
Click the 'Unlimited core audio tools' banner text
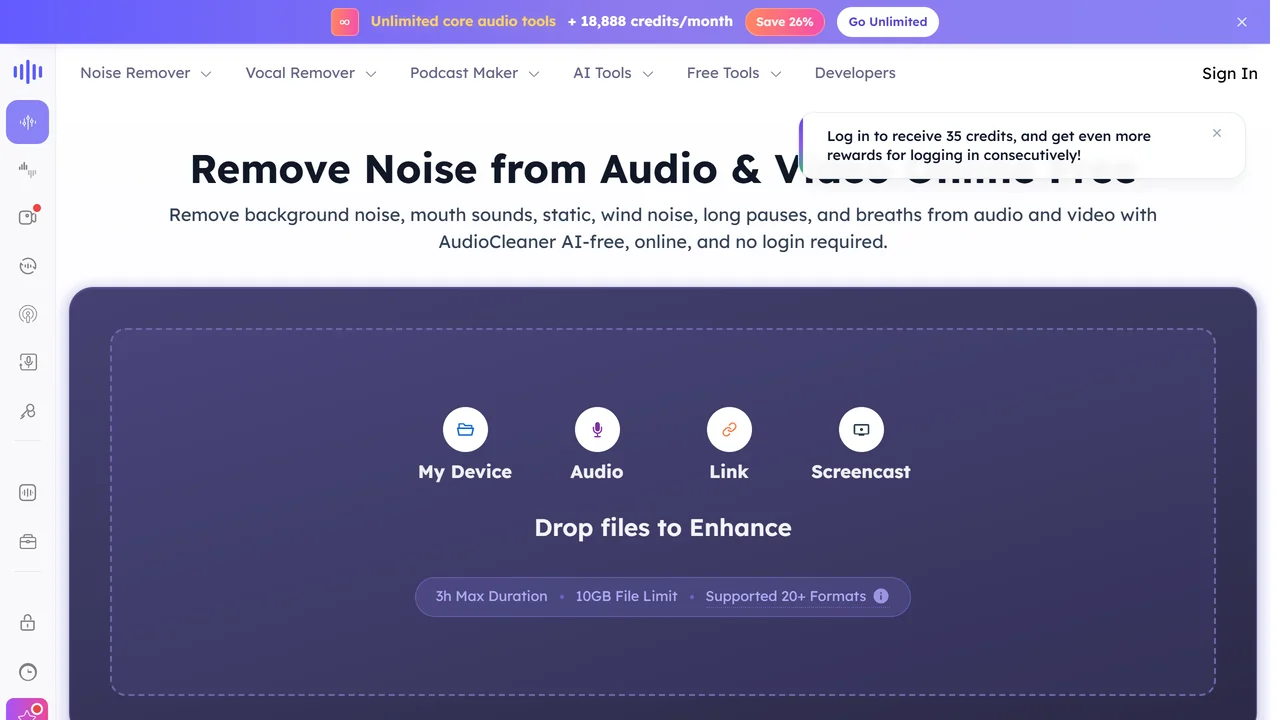click(x=463, y=21)
